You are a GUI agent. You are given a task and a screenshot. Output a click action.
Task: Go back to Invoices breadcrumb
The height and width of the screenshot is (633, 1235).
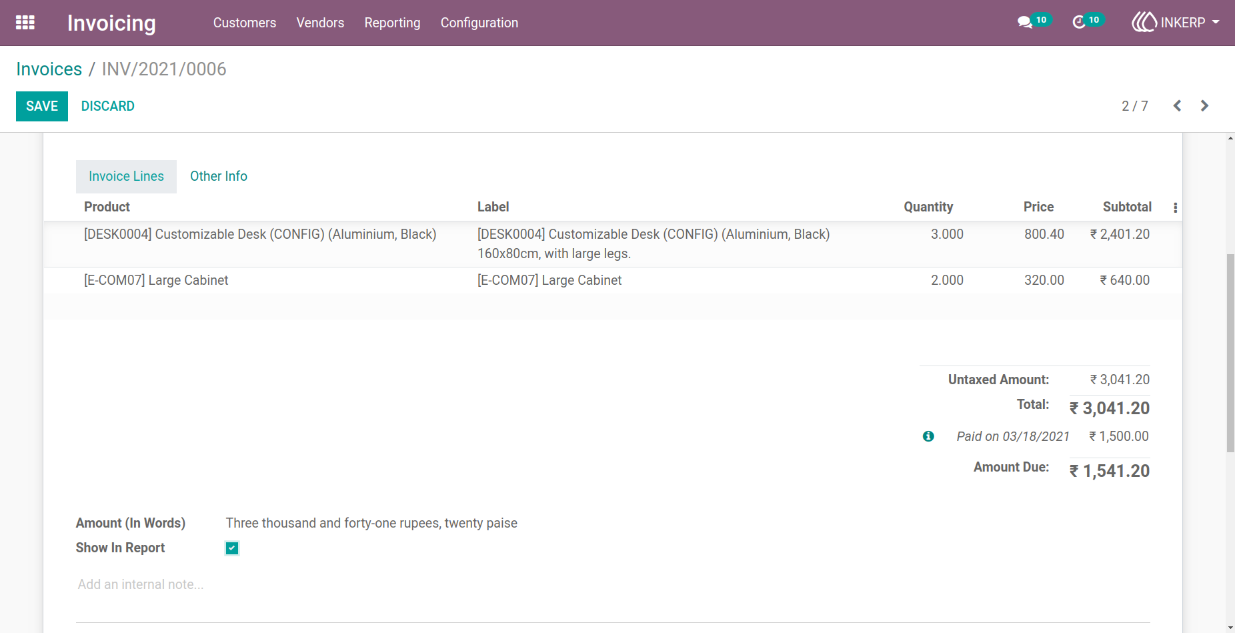click(x=49, y=69)
